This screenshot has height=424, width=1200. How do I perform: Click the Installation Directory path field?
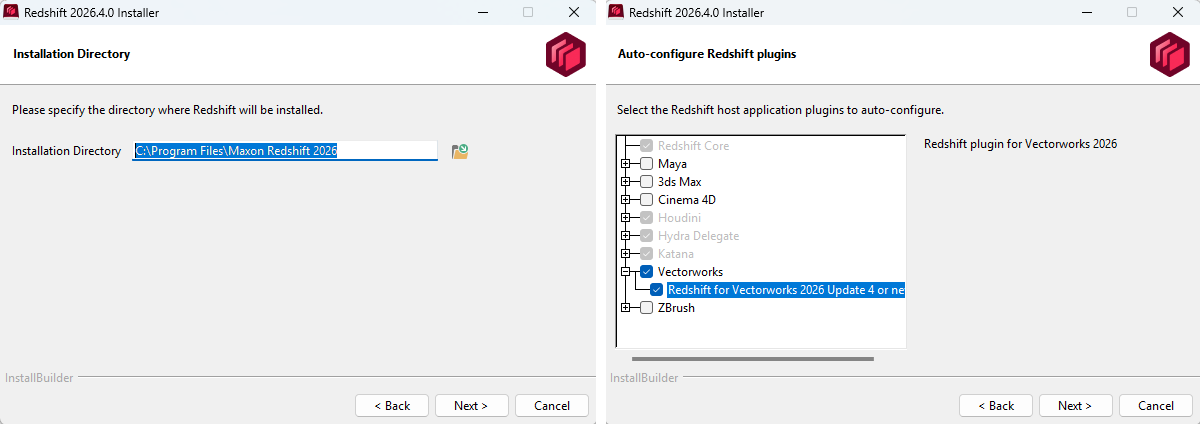click(x=285, y=151)
